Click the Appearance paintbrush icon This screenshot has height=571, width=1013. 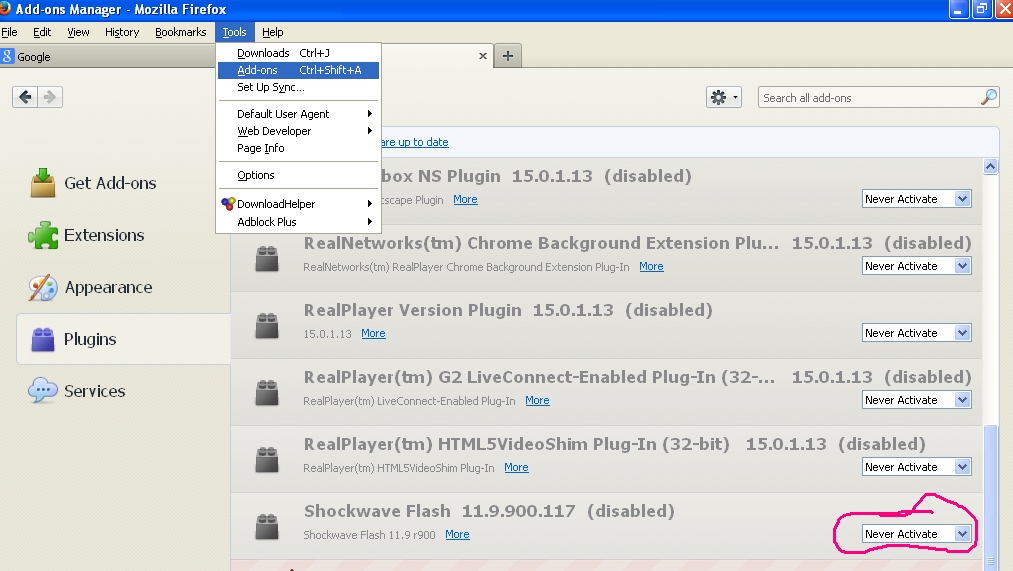point(43,287)
